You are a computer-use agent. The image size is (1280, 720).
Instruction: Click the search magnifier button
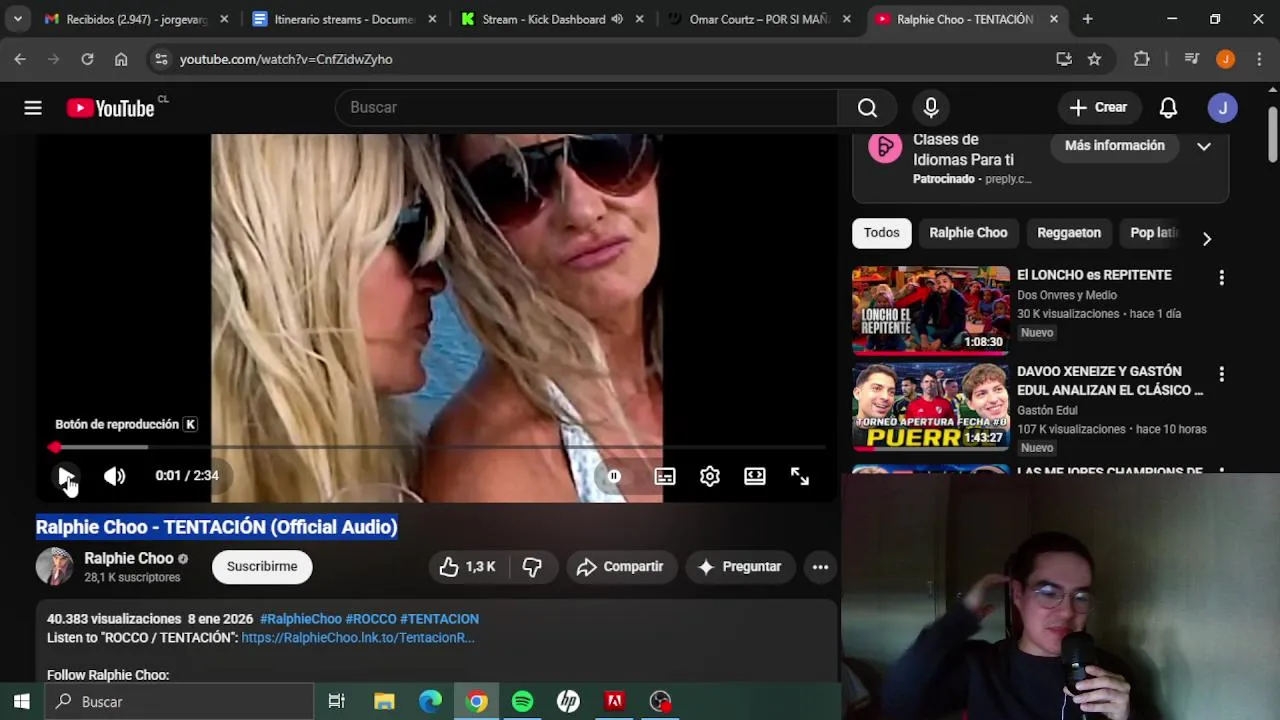867,107
